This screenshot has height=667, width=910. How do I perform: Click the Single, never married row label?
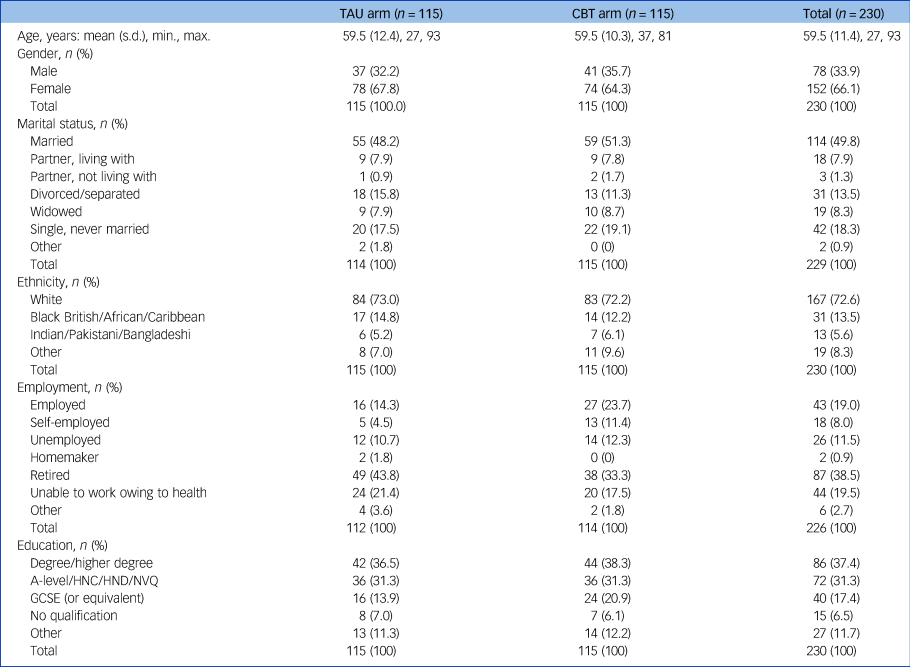(89, 229)
